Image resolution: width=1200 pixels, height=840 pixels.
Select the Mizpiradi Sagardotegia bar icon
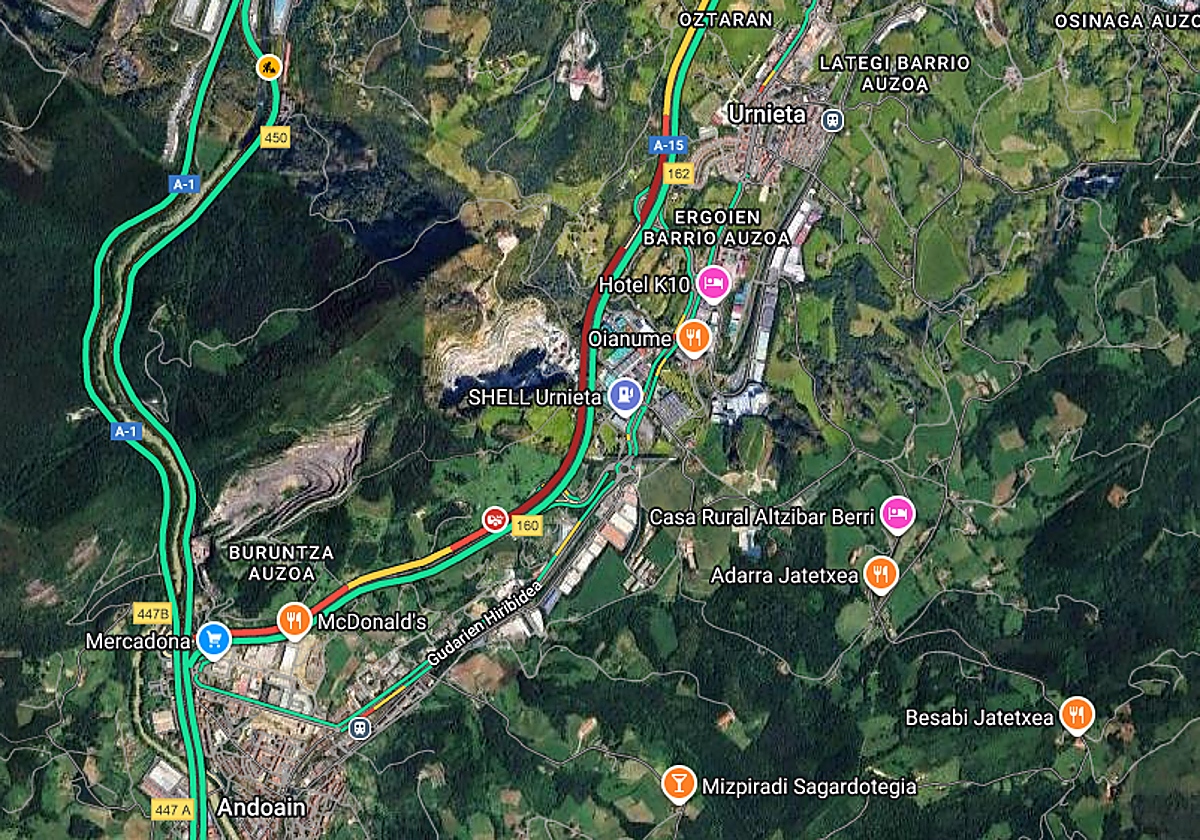pos(679,784)
